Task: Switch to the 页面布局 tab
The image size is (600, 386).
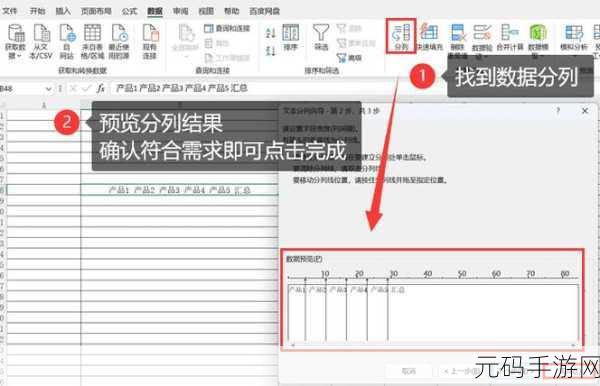Action: (x=96, y=11)
